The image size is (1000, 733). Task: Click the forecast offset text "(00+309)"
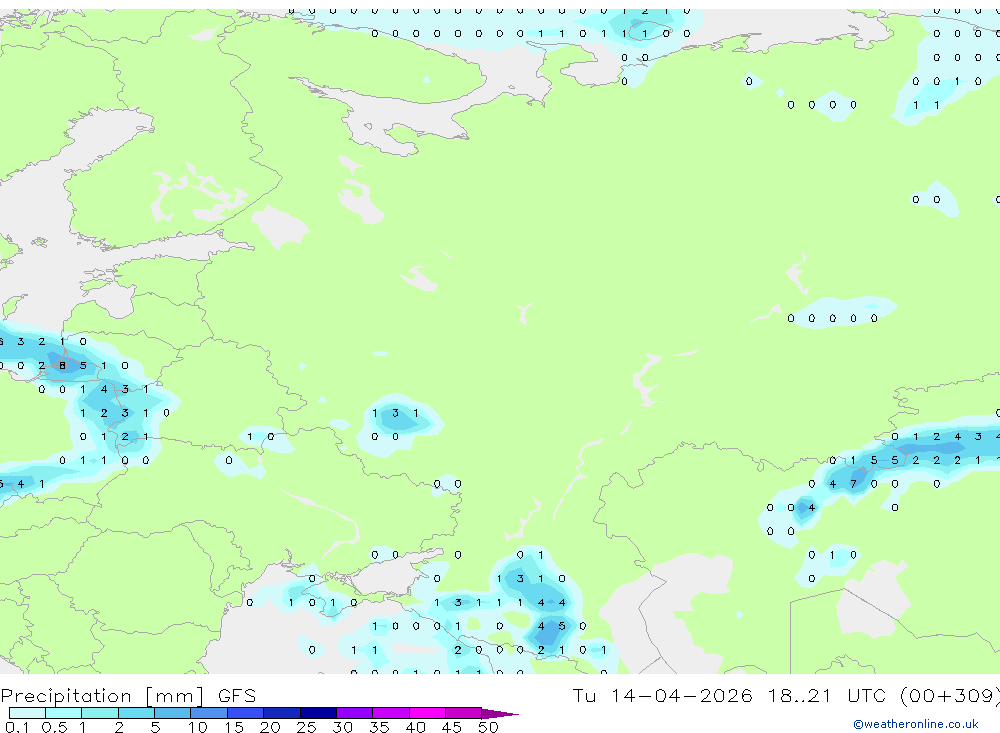coord(950,695)
